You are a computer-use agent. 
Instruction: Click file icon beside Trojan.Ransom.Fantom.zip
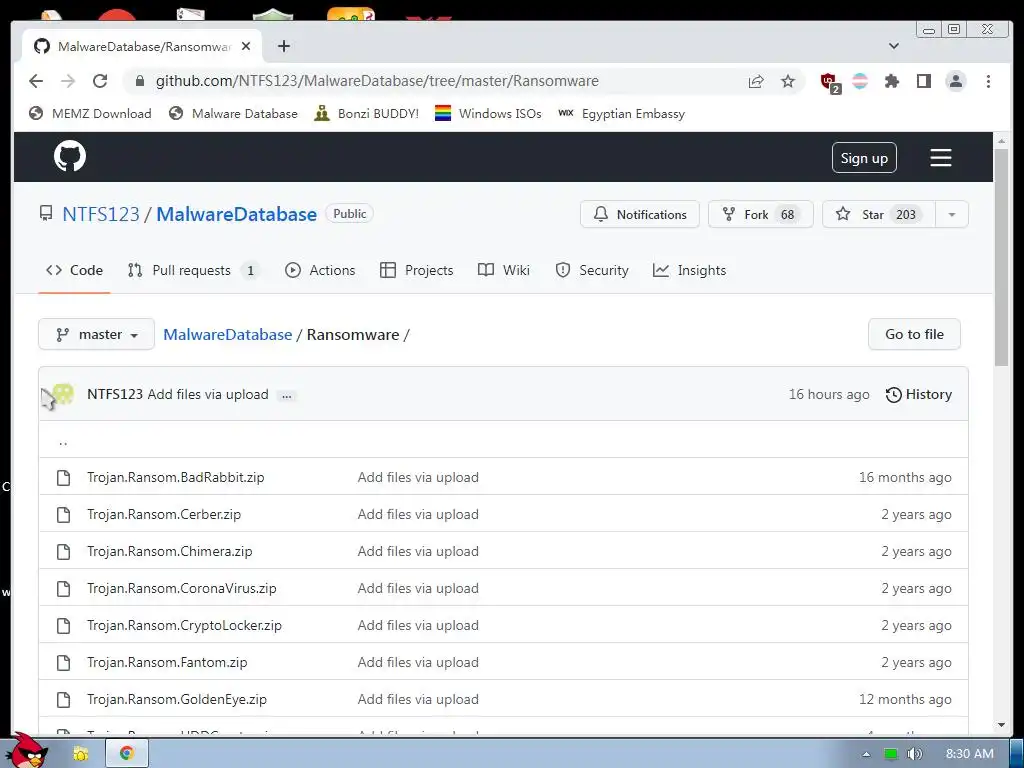pos(63,663)
